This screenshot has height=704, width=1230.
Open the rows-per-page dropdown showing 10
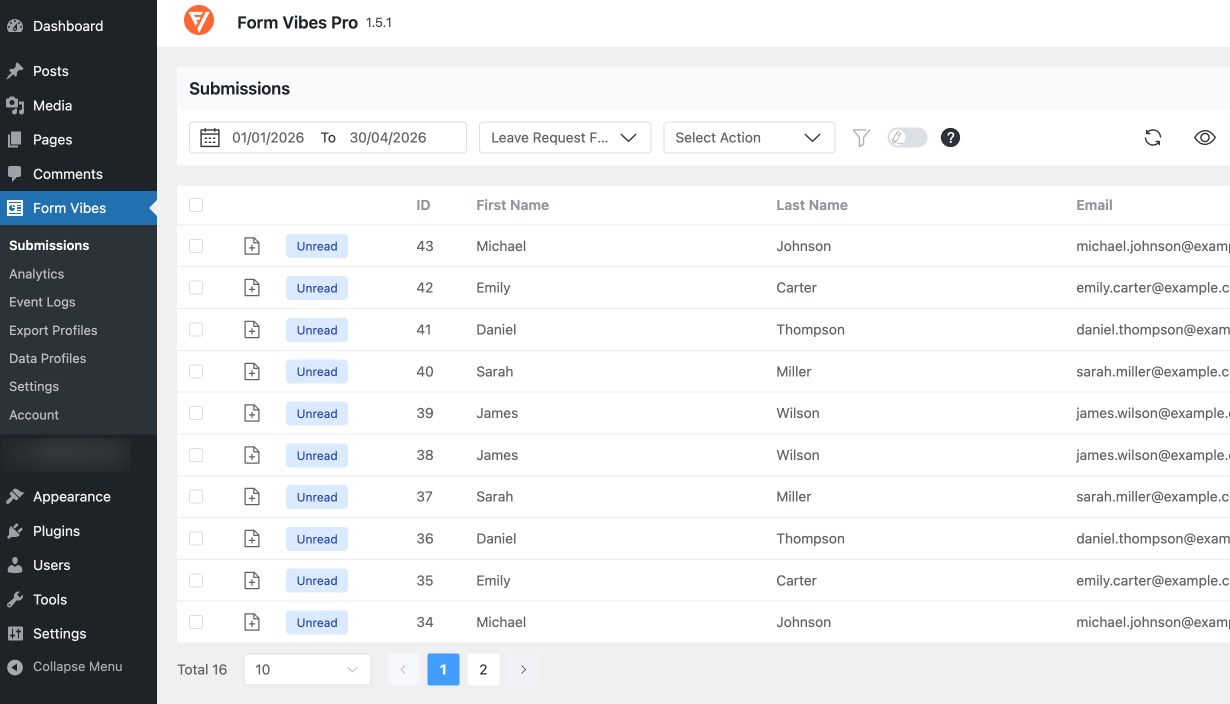click(307, 670)
